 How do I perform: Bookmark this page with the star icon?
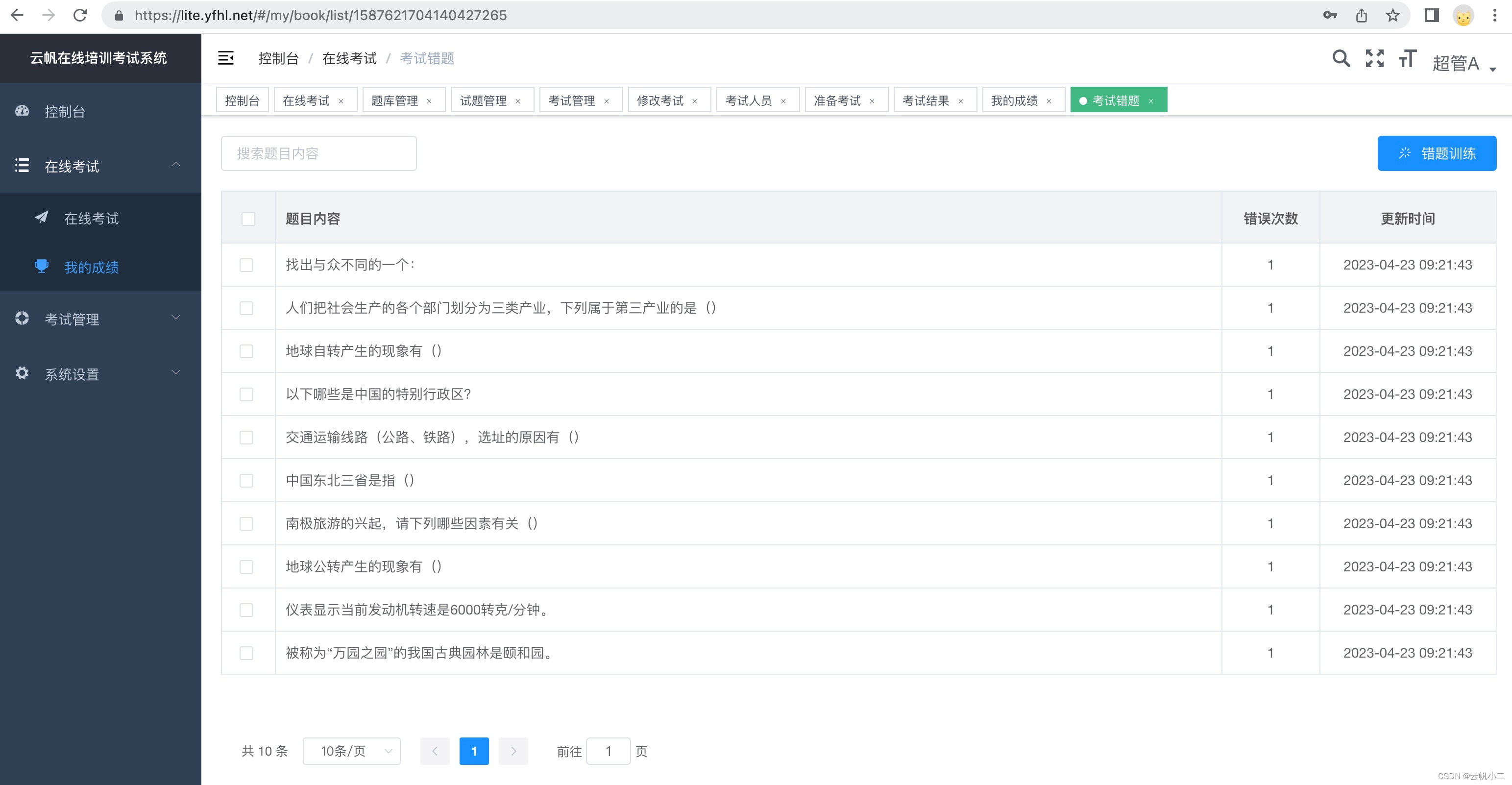point(1392,15)
